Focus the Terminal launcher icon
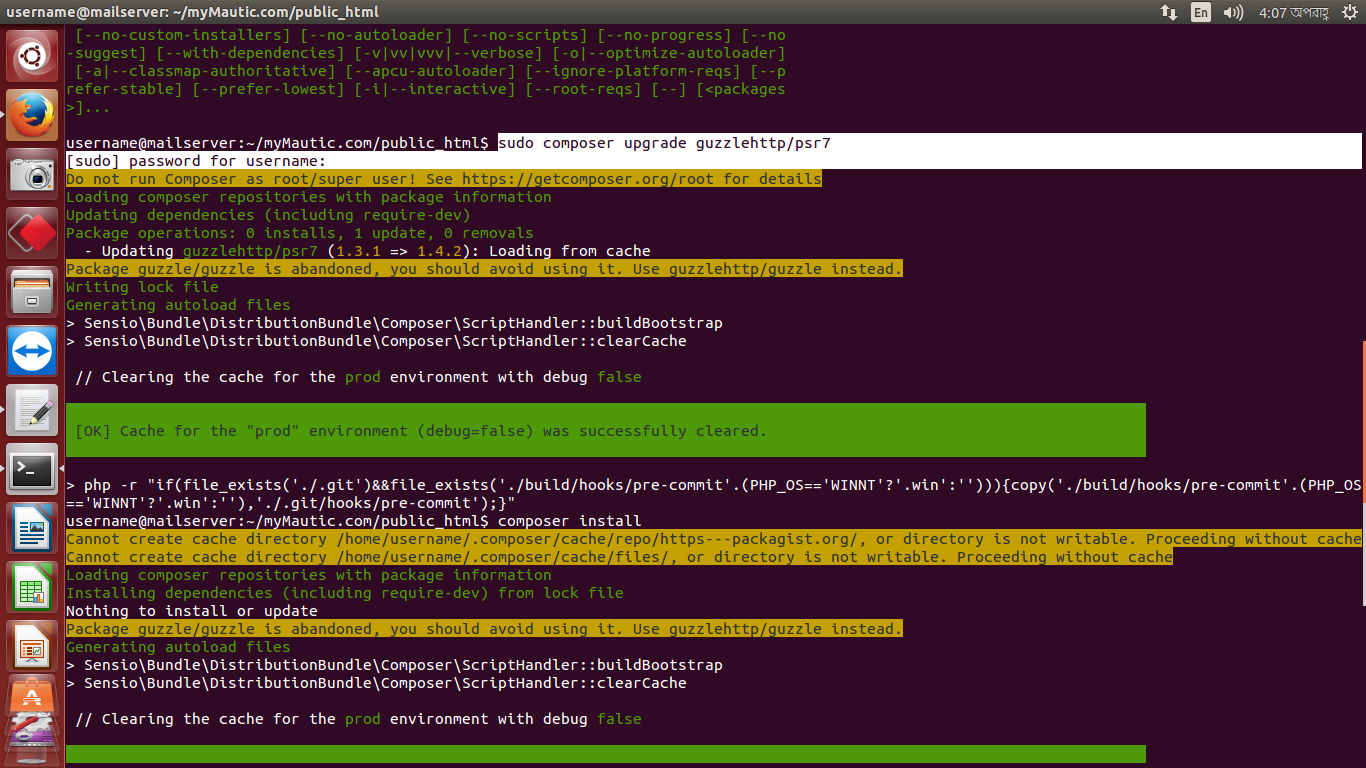The height and width of the screenshot is (768, 1366). pos(33,469)
